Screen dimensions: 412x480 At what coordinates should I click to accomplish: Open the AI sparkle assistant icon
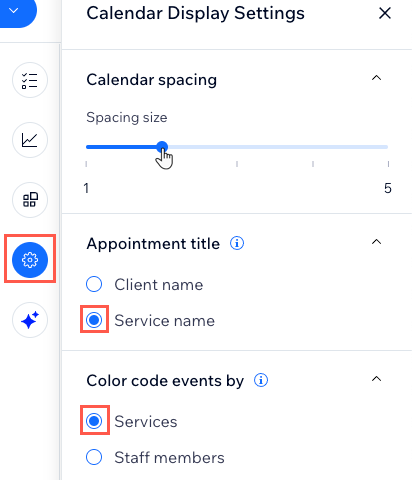(30, 320)
